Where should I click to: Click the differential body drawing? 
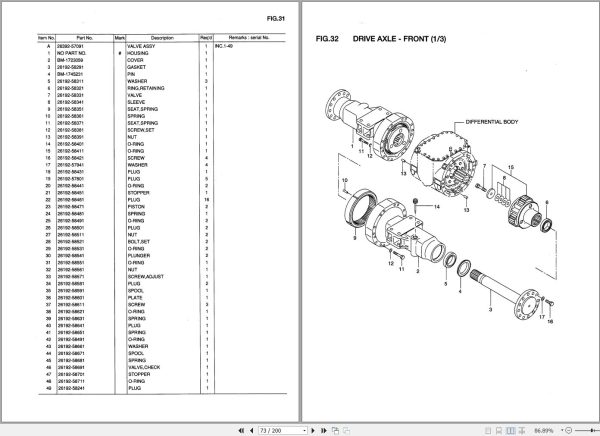tap(444, 164)
